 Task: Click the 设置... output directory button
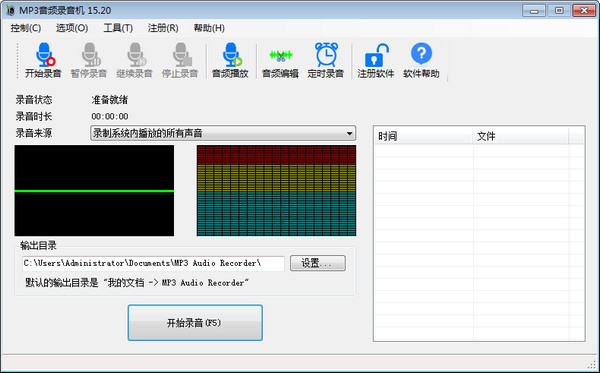(318, 263)
